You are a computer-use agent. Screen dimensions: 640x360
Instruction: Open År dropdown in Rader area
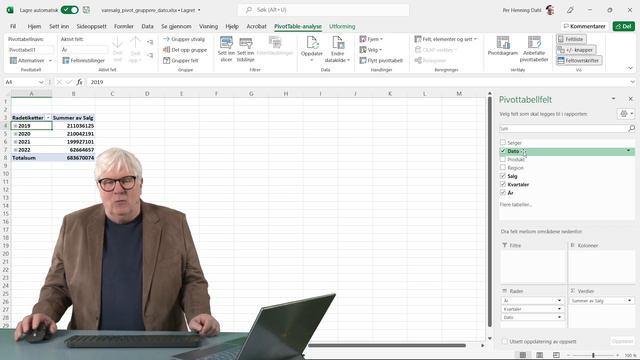(559, 300)
